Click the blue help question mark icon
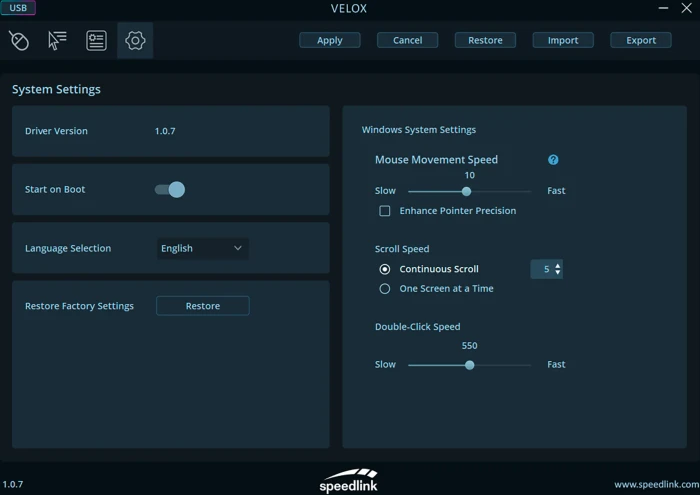700x495 pixels. pos(553,160)
